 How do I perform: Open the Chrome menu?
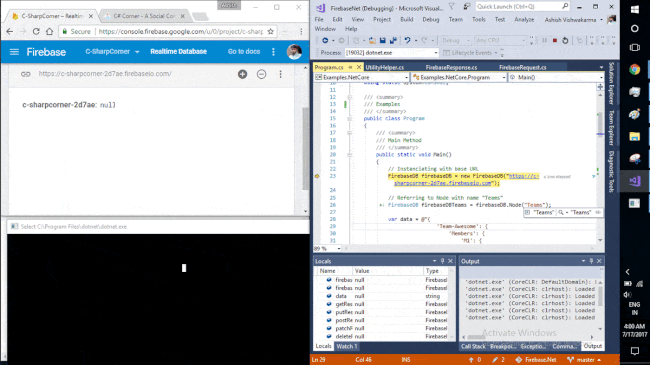pyautogui.click(x=301, y=32)
